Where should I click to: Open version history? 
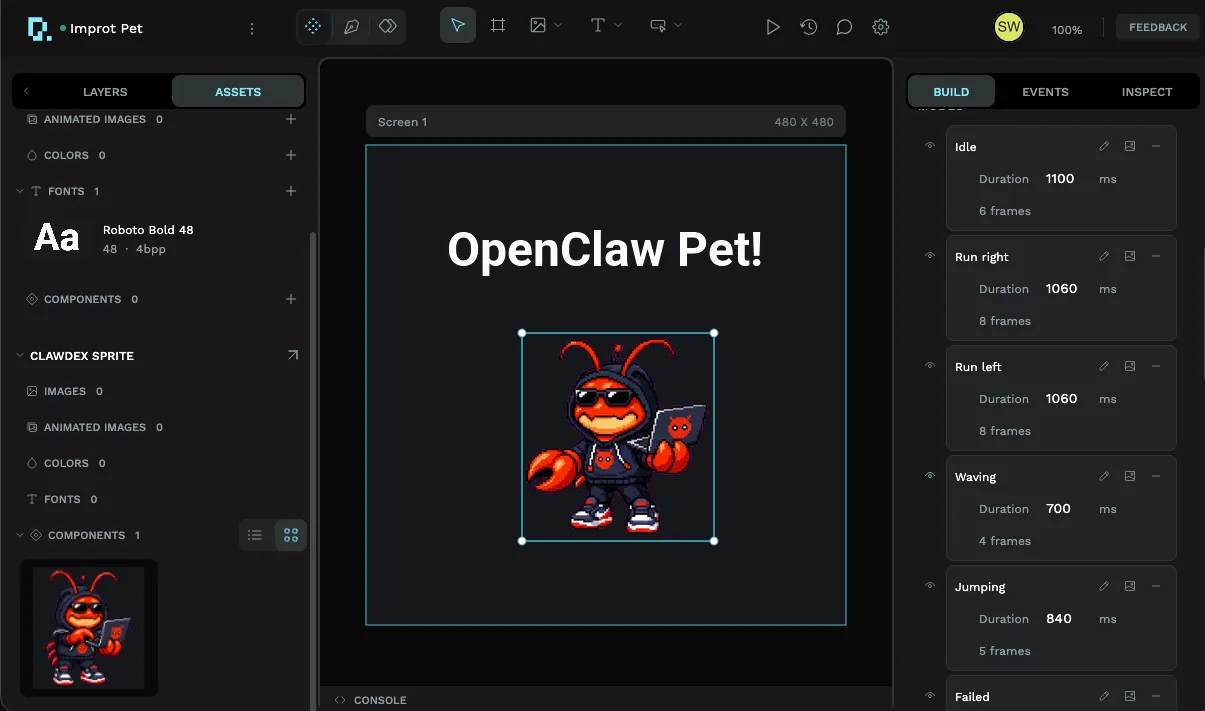click(x=809, y=27)
